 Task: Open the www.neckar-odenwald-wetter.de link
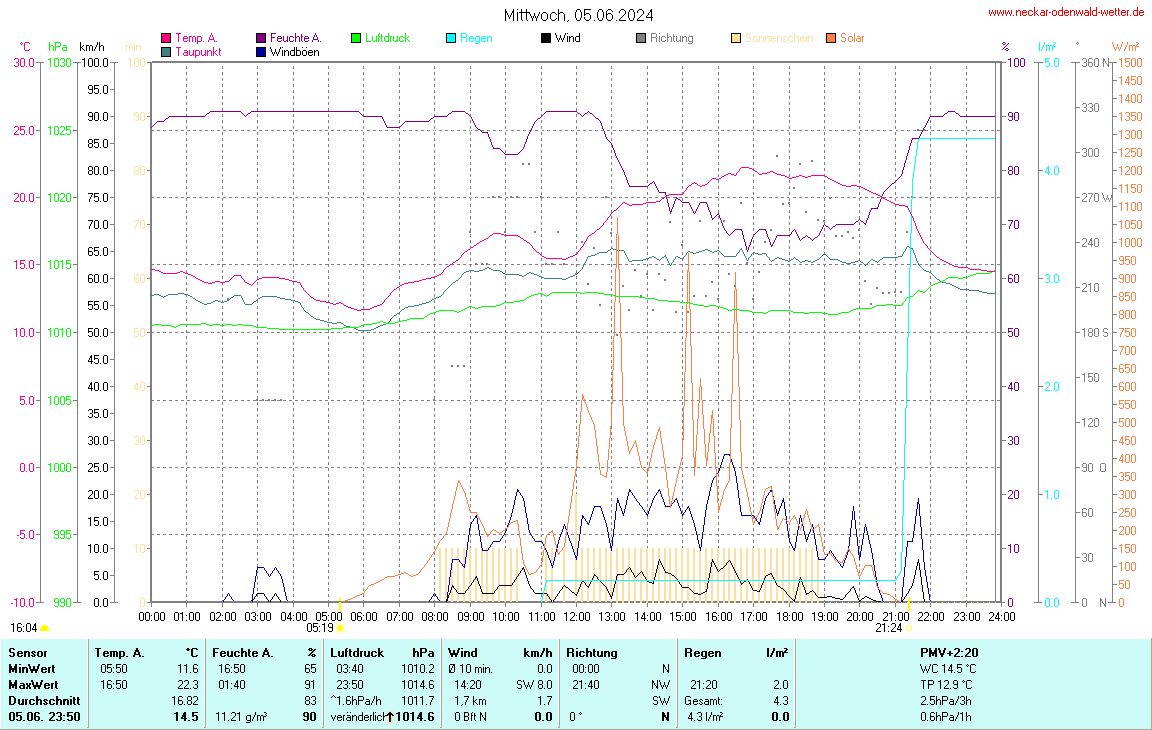point(1066,12)
